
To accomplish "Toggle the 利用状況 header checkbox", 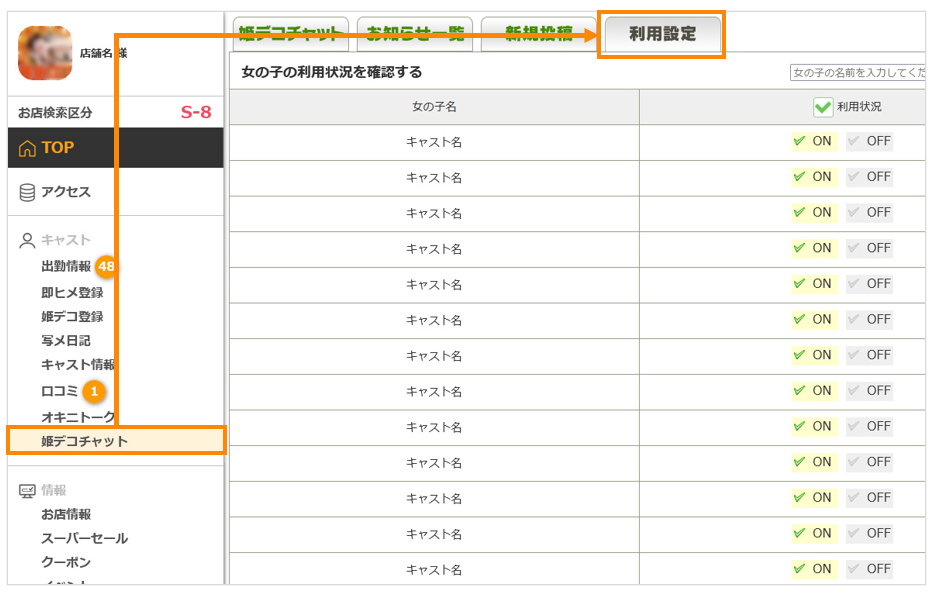I will click(x=822, y=107).
